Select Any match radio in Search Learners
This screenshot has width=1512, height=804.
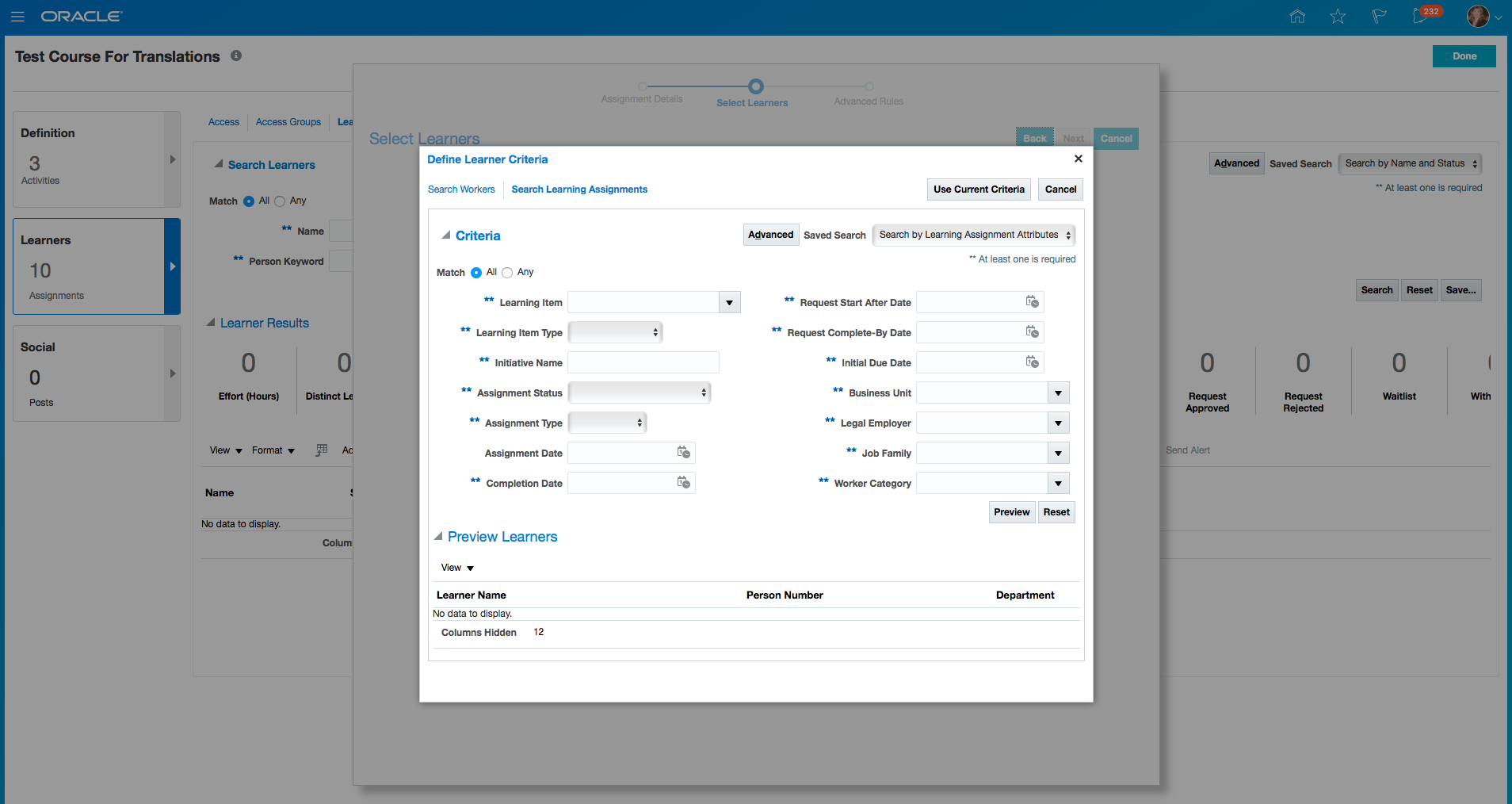[280, 201]
